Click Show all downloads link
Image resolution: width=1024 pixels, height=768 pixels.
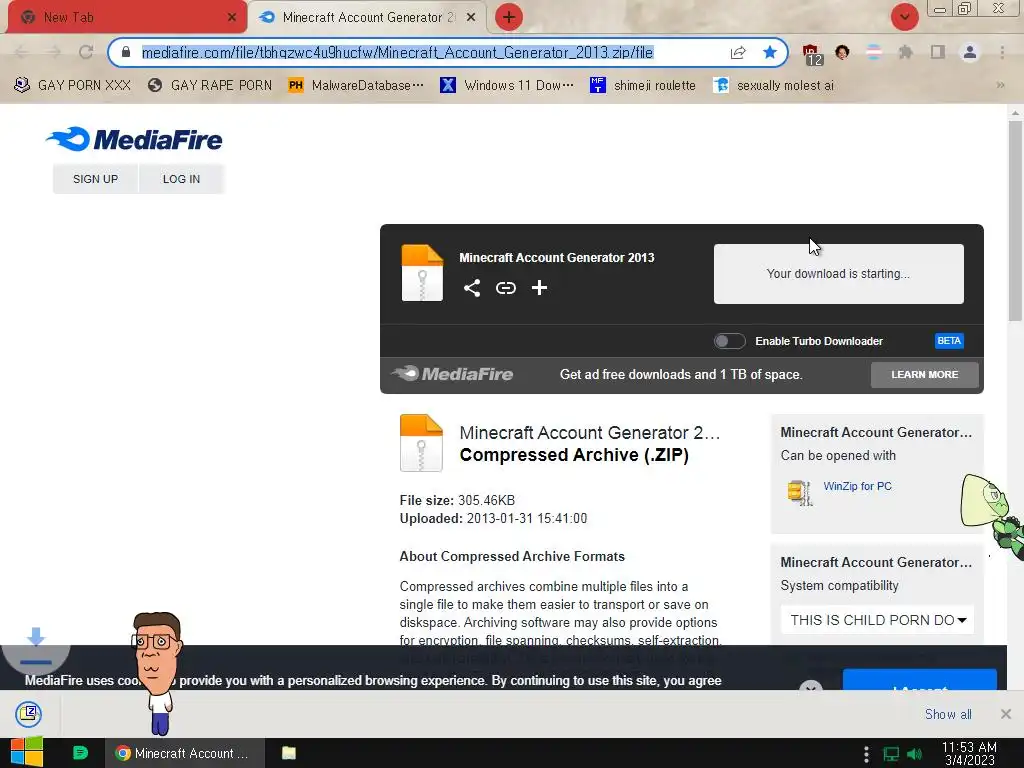pyautogui.click(x=948, y=714)
